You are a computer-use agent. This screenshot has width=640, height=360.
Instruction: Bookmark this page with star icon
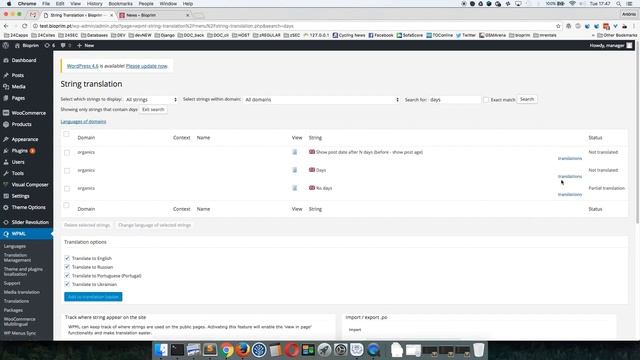click(558, 26)
